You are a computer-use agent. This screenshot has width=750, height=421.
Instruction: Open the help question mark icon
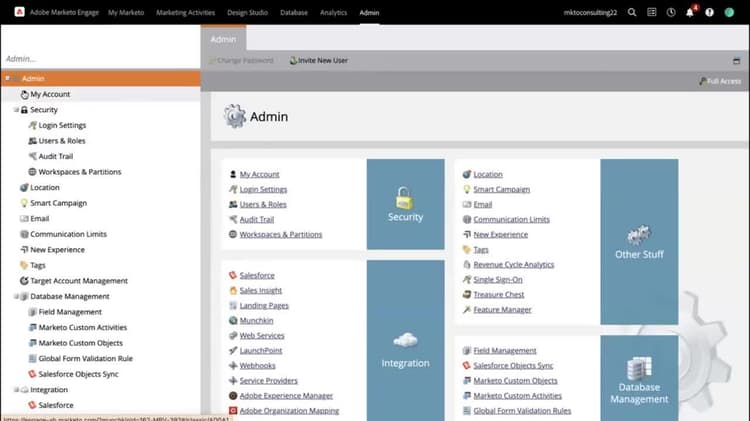709,12
